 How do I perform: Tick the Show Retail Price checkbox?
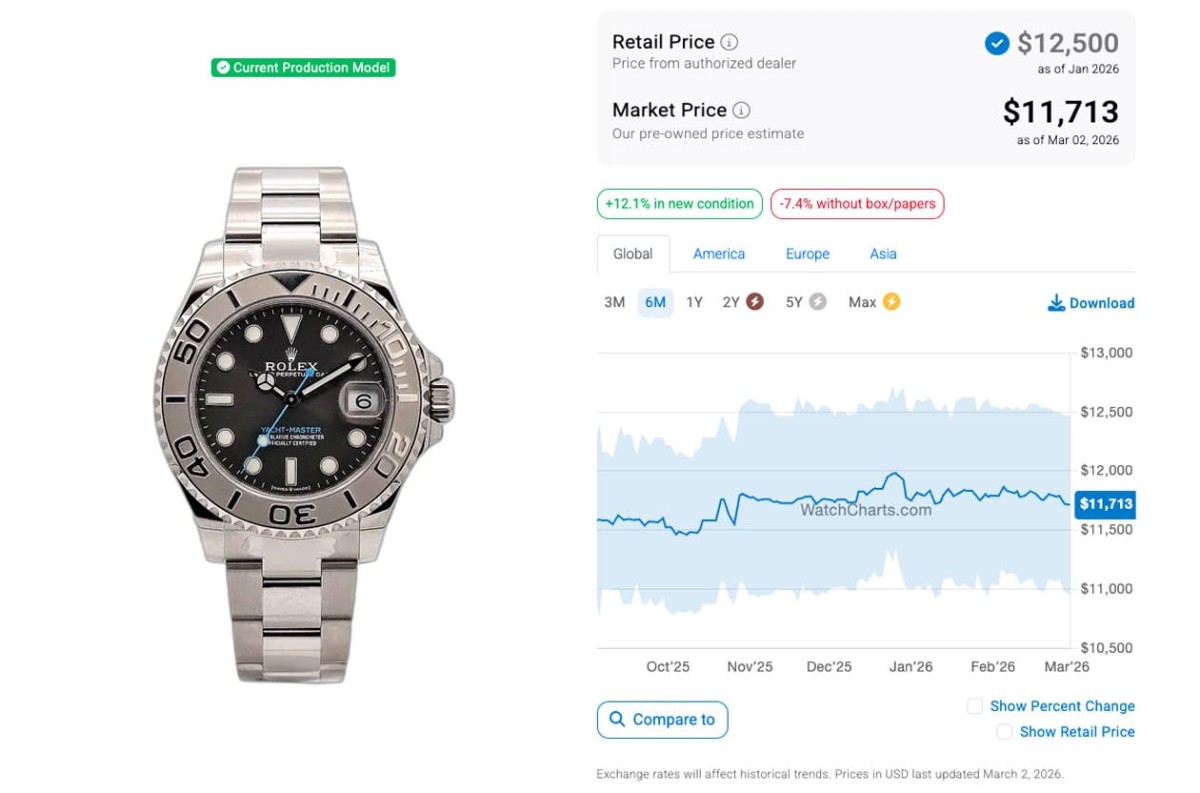click(1004, 732)
